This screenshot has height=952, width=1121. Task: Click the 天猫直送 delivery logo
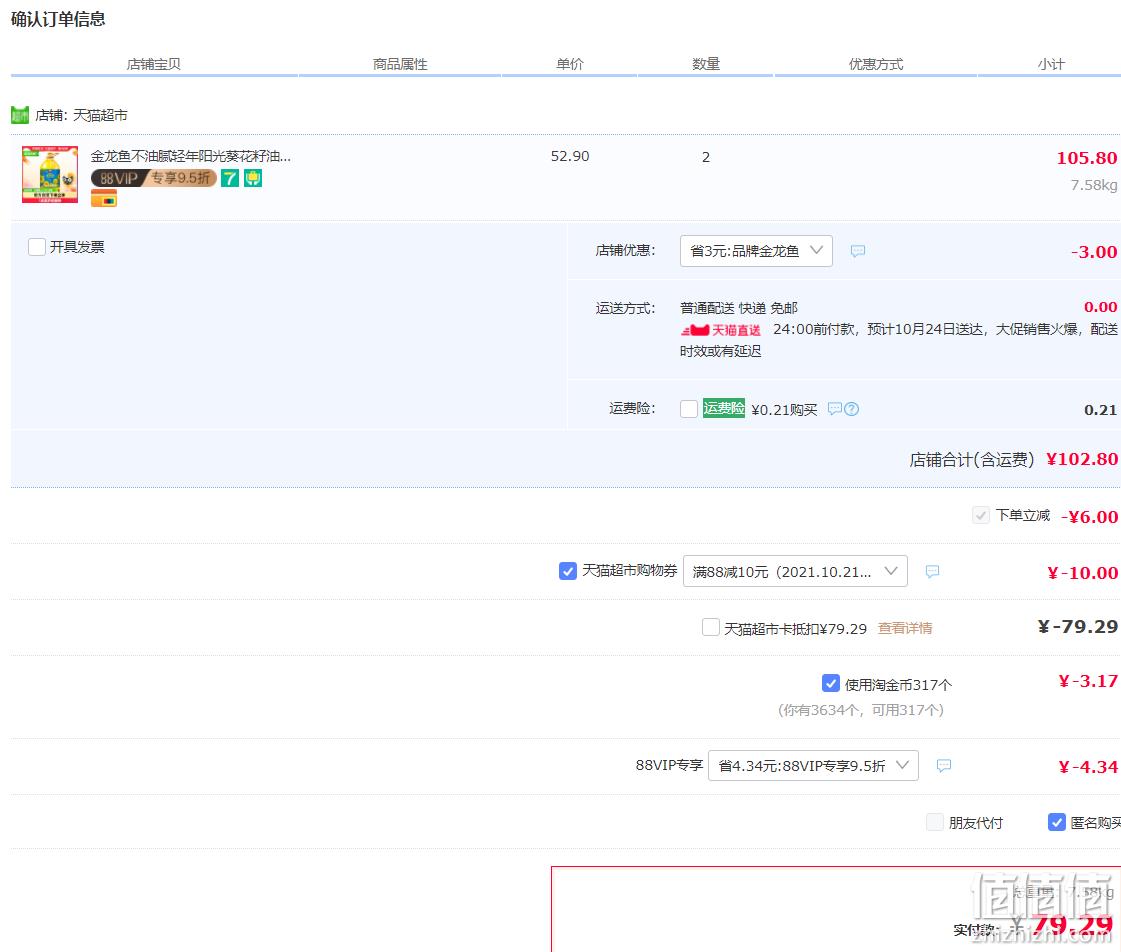point(721,329)
